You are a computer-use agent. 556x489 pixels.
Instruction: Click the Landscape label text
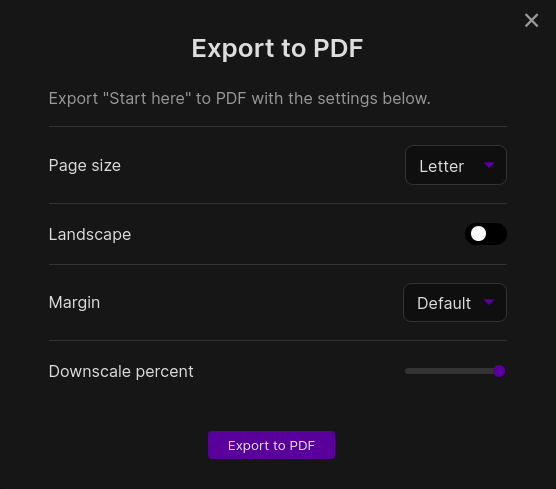[90, 234]
